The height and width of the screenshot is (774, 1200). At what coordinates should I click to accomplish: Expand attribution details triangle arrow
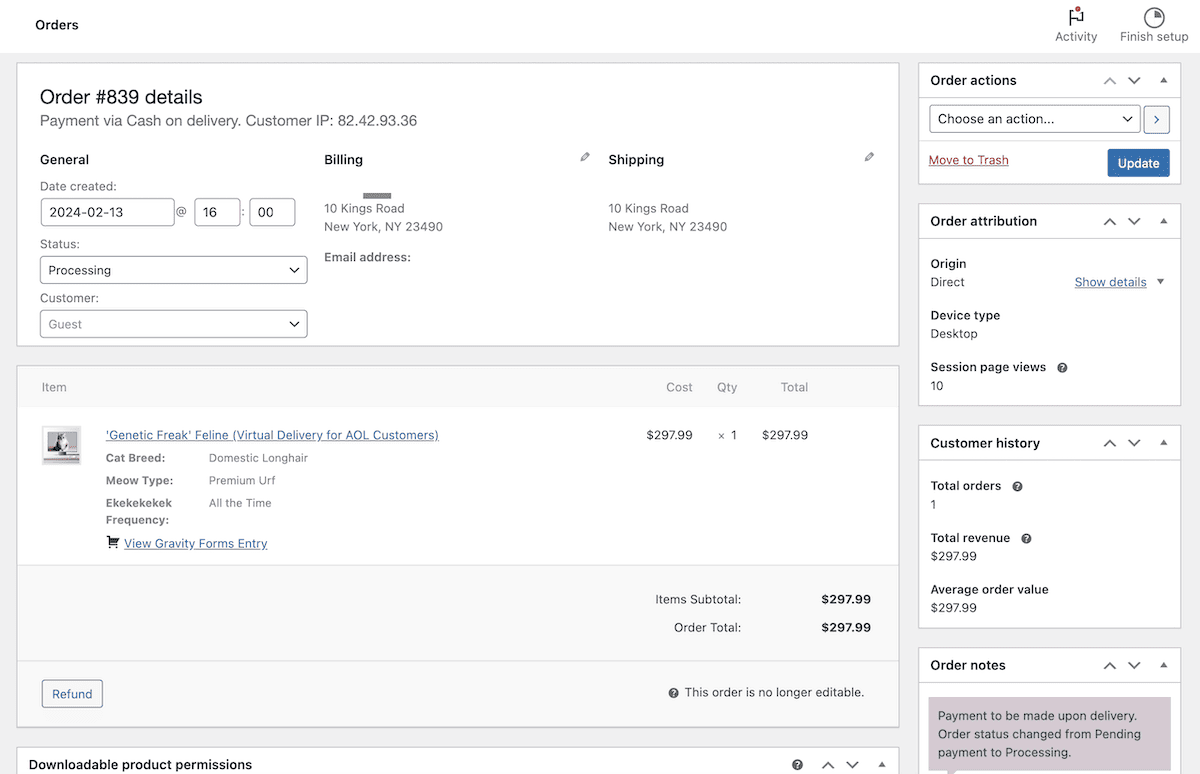1160,282
